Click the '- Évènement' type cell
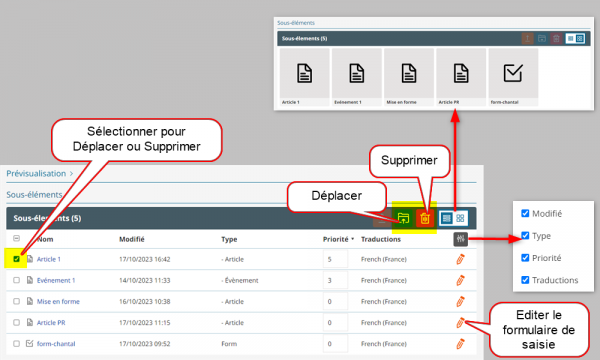The height and width of the screenshot is (360, 600). point(240,280)
